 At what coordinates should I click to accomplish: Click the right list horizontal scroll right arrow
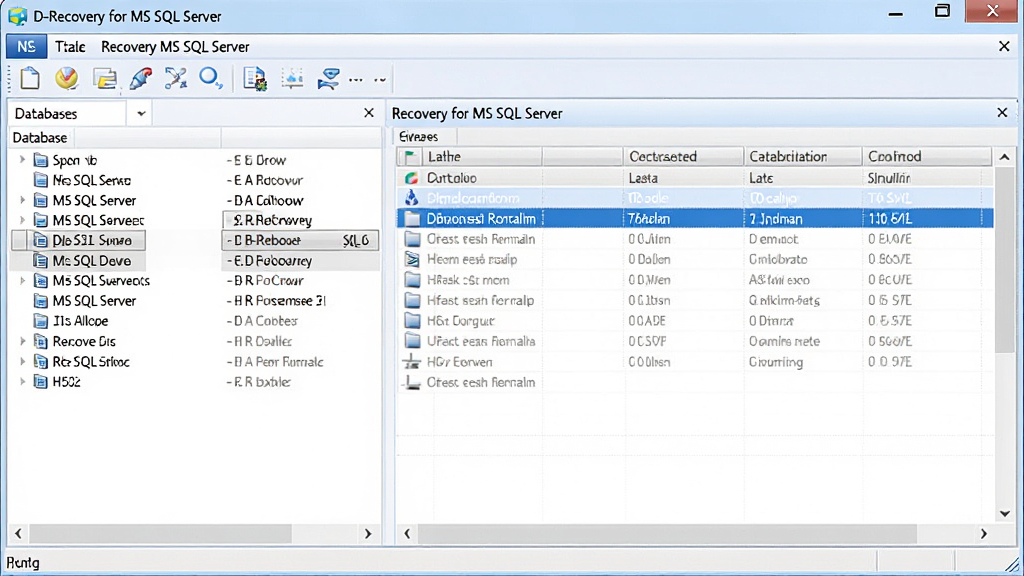point(984,534)
